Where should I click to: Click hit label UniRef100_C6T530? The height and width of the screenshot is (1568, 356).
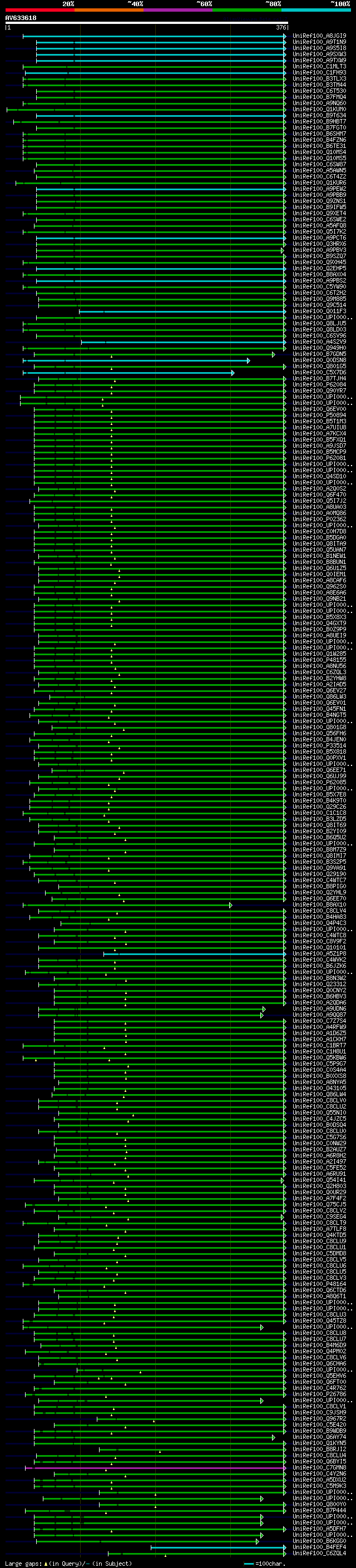tap(319, 91)
